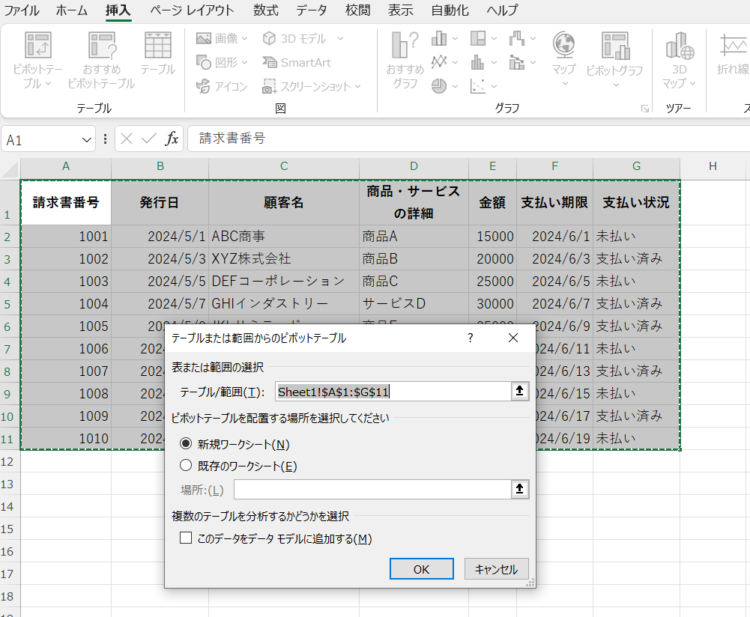
Task: Click the collapse icon beside the テーブル/範囲 field
Action: [518, 391]
